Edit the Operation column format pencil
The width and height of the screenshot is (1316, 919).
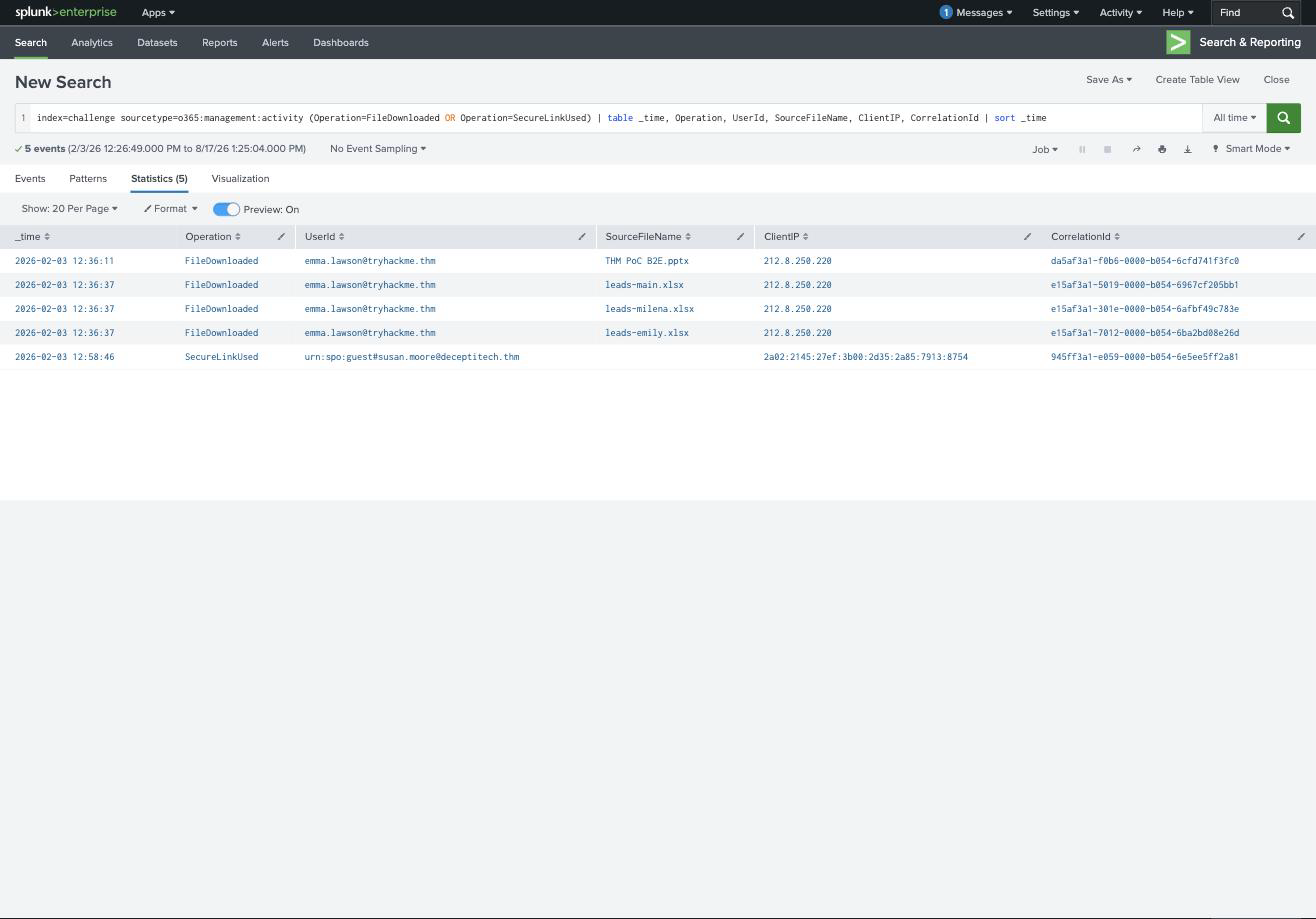pyautogui.click(x=281, y=237)
